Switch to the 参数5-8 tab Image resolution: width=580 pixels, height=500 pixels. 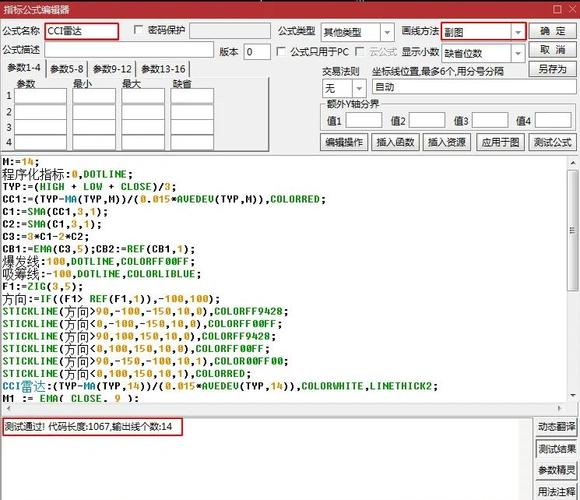pos(67,69)
